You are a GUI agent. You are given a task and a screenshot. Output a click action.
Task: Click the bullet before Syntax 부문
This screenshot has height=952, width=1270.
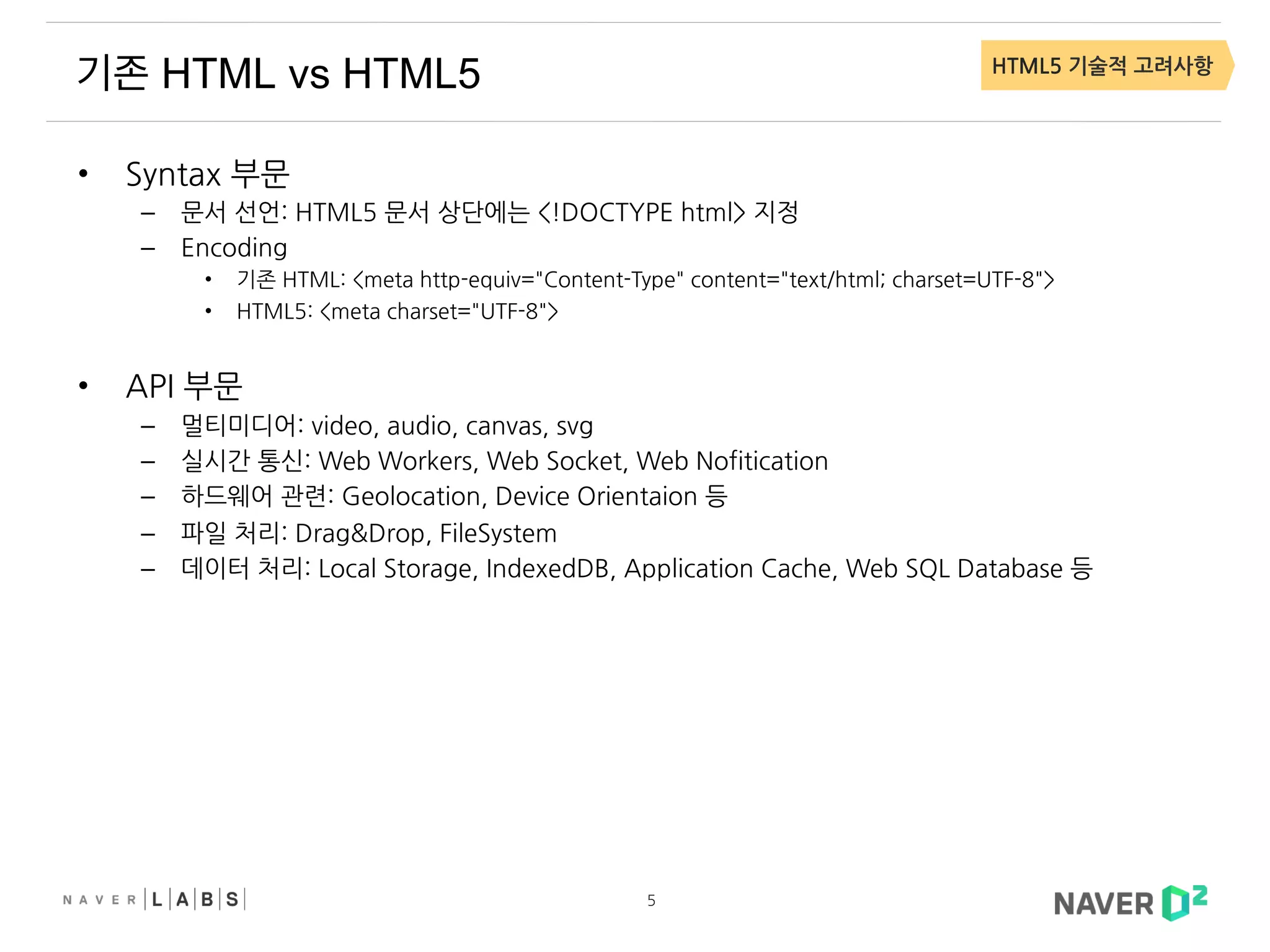(x=84, y=174)
